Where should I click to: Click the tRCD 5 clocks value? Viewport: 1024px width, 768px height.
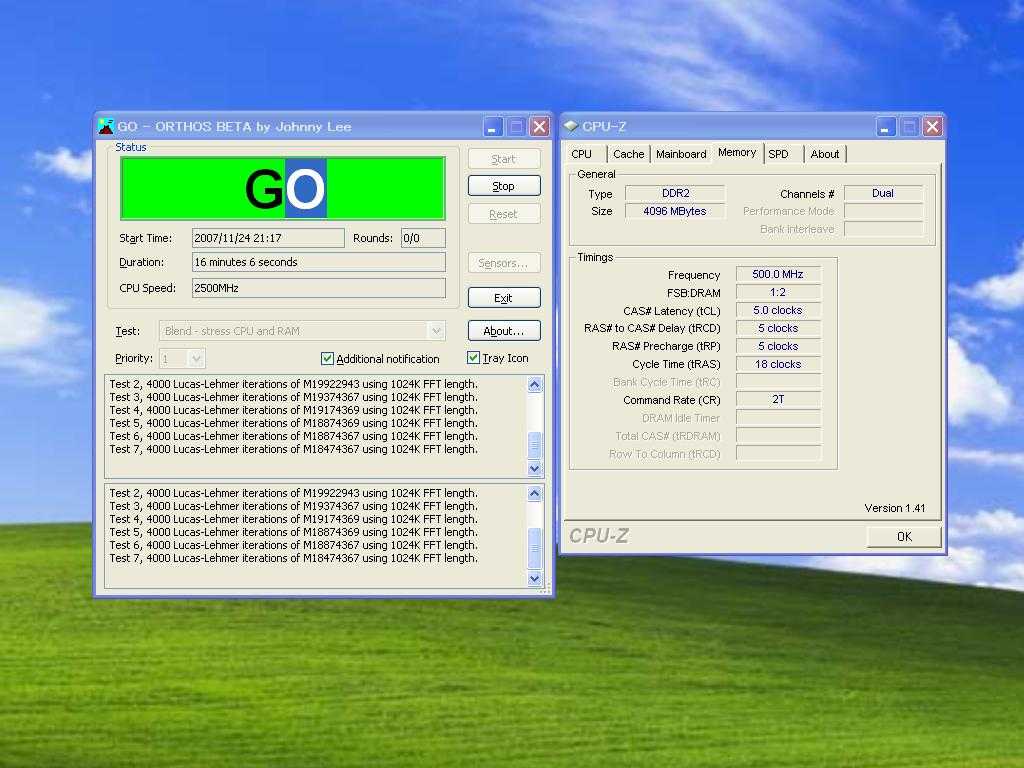point(778,328)
